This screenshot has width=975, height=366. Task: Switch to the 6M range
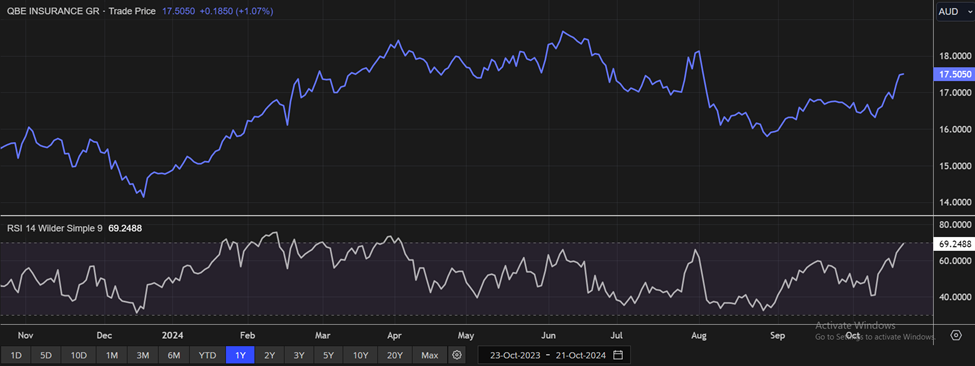[x=173, y=355]
